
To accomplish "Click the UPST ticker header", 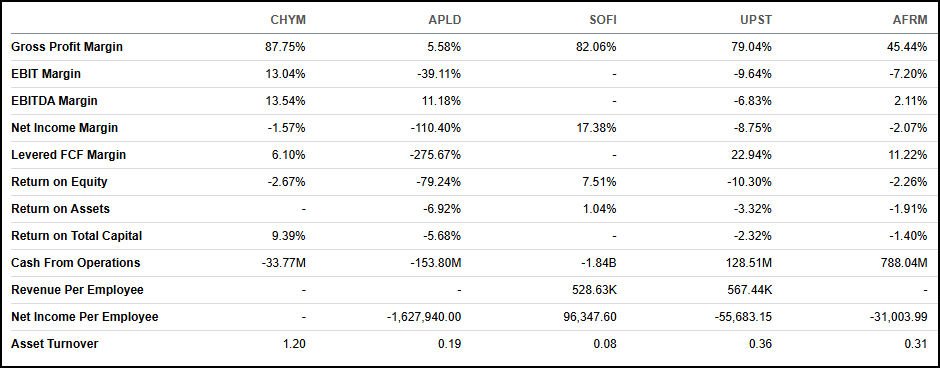I will [756, 20].
